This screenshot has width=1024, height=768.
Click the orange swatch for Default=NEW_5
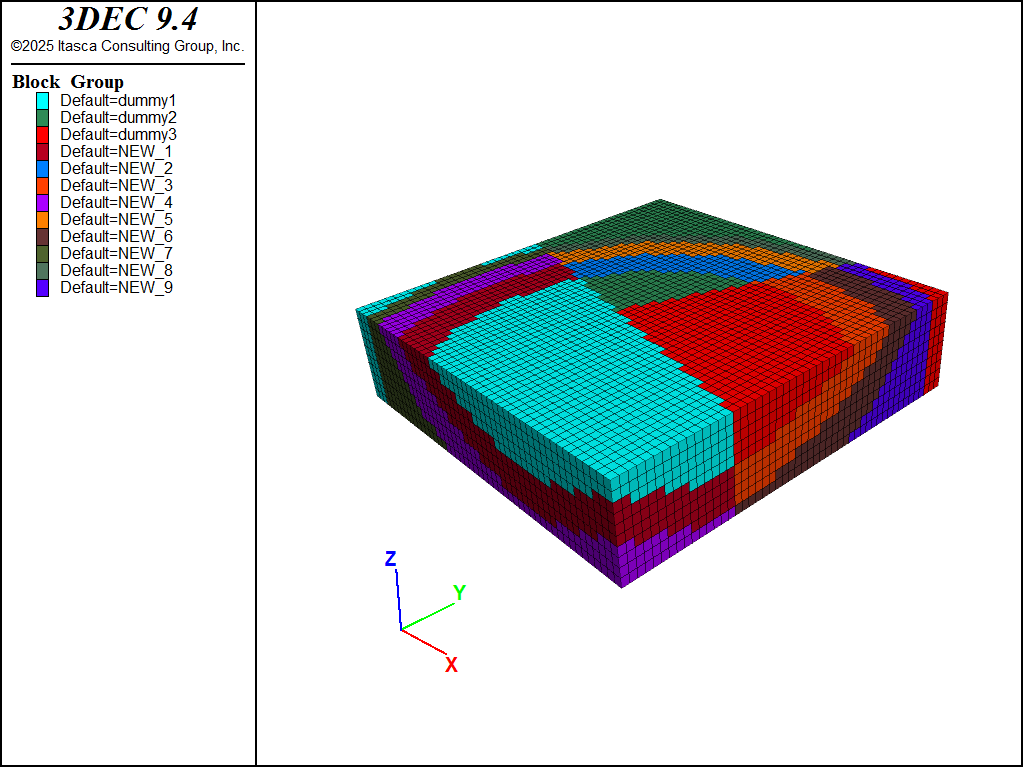[43, 220]
